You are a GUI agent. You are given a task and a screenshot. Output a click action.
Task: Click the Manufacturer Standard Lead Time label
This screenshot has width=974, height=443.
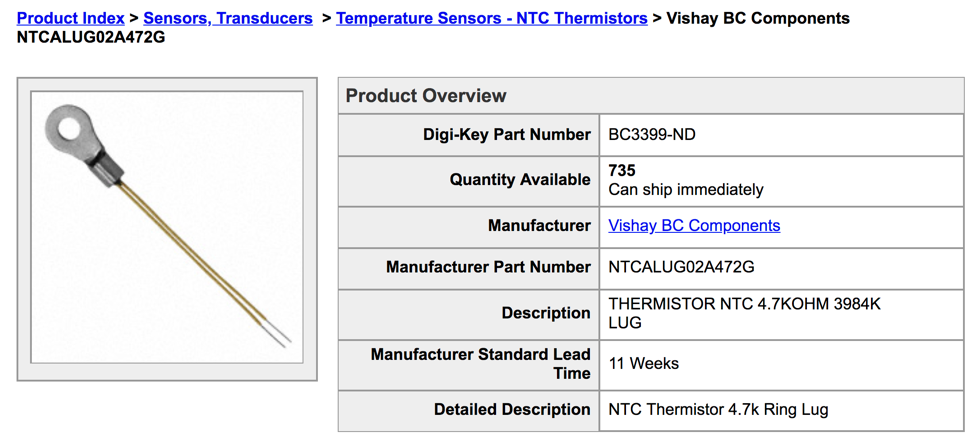tap(481, 364)
